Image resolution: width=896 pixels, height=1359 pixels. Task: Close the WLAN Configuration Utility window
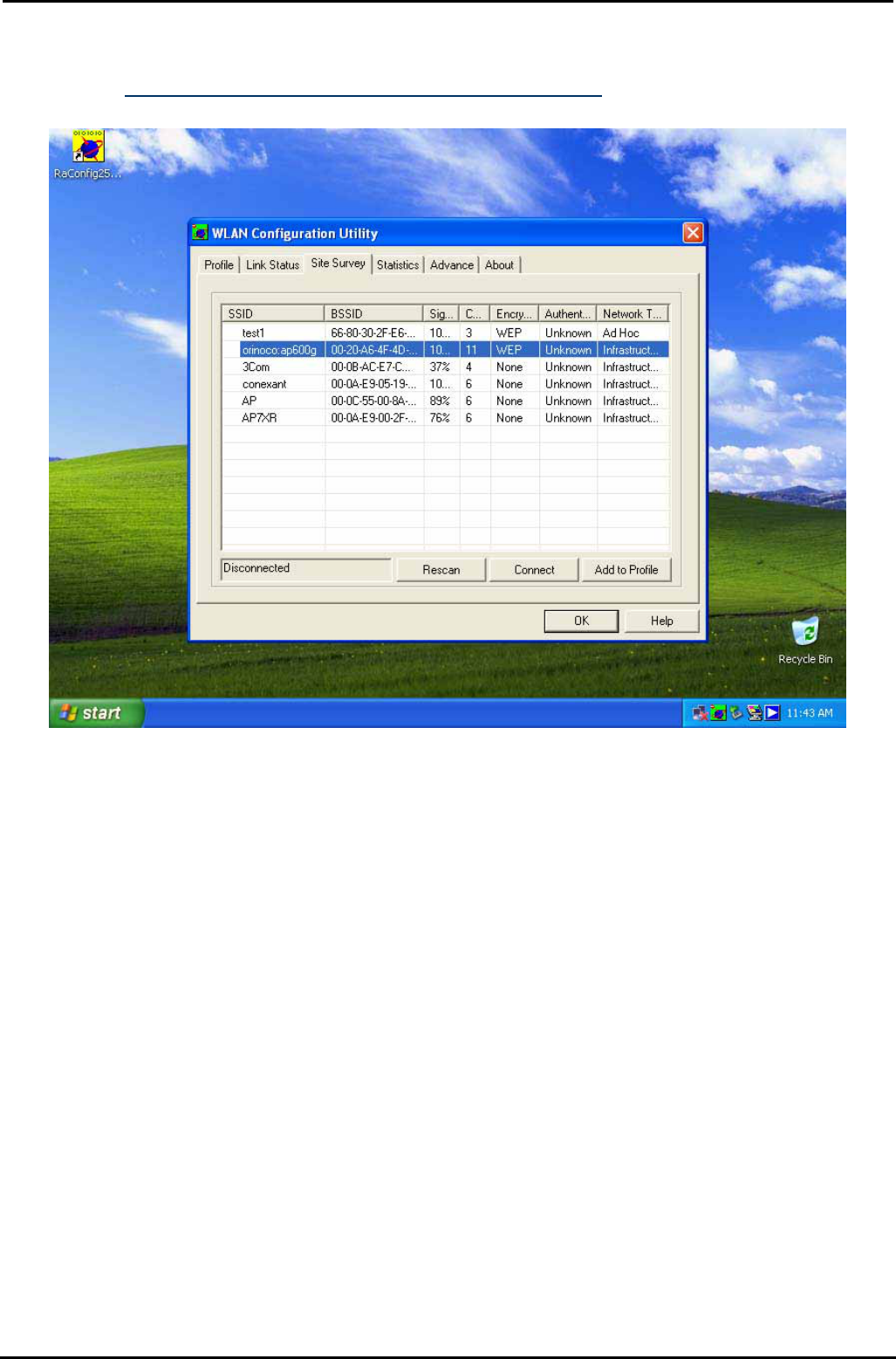(693, 233)
